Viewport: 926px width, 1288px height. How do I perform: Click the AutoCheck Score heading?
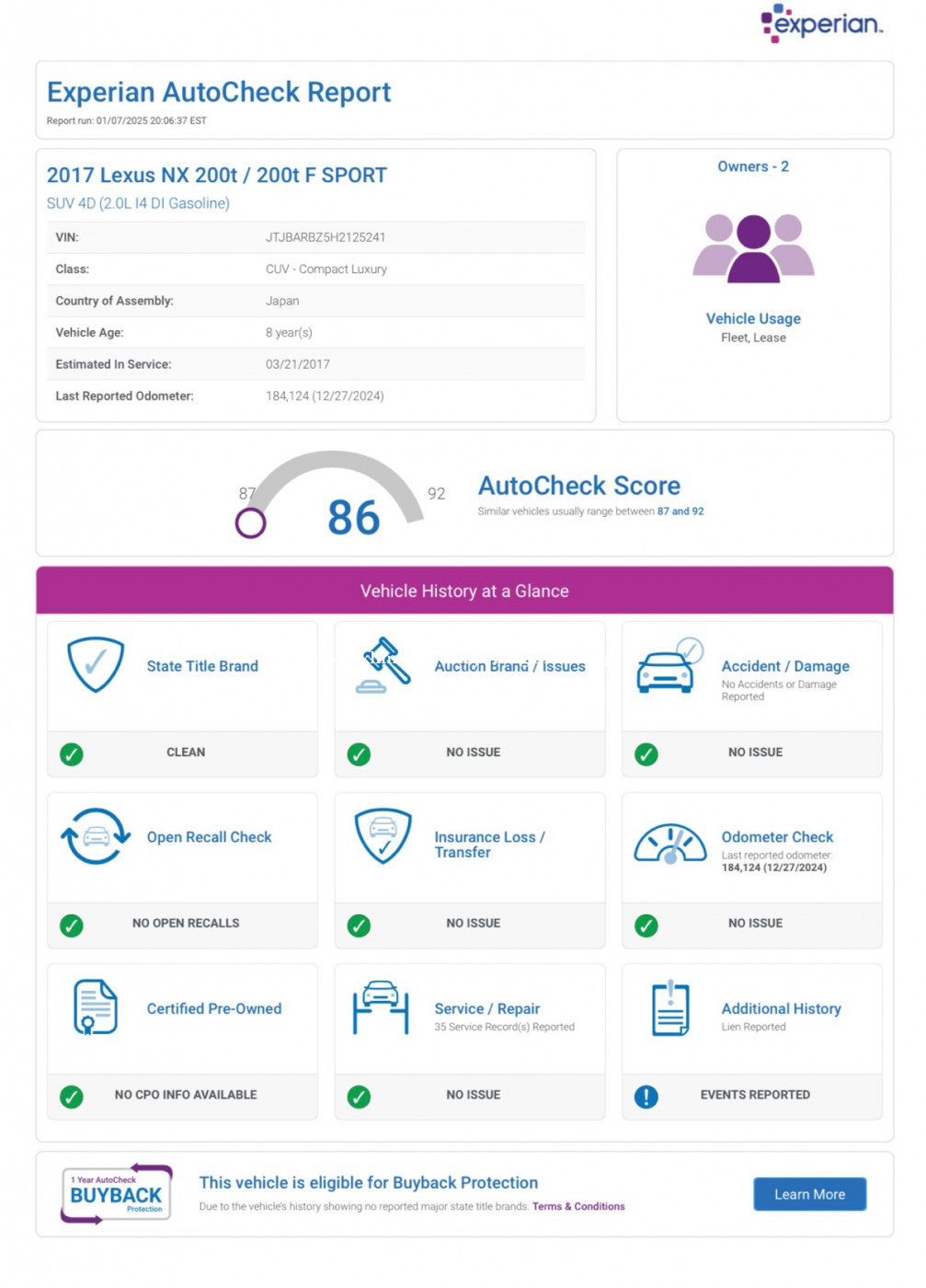click(x=579, y=485)
